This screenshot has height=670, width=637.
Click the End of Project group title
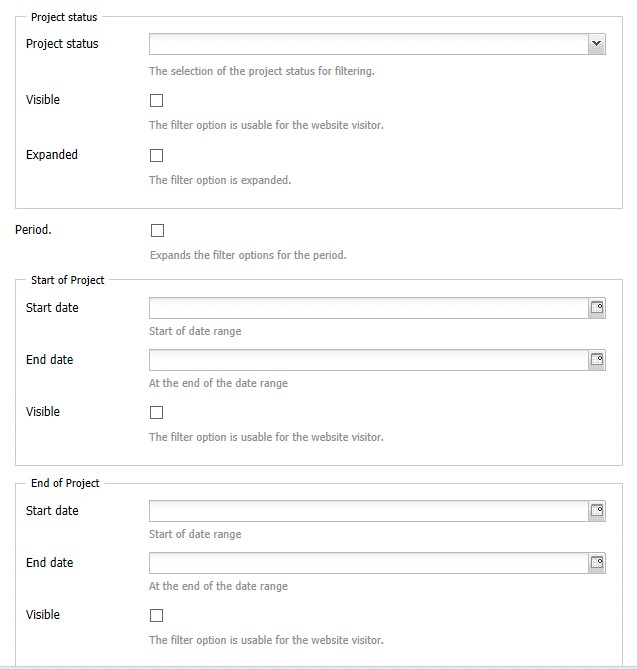[65, 483]
